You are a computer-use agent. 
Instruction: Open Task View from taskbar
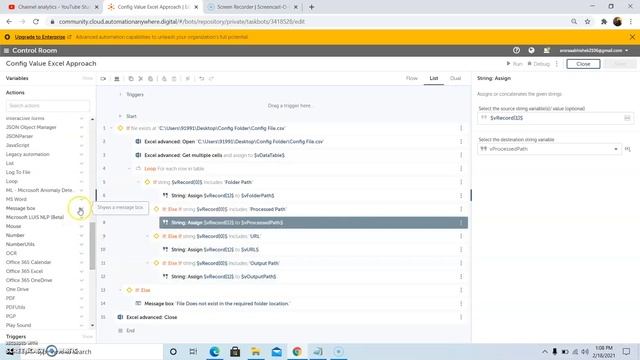[x=193, y=351]
